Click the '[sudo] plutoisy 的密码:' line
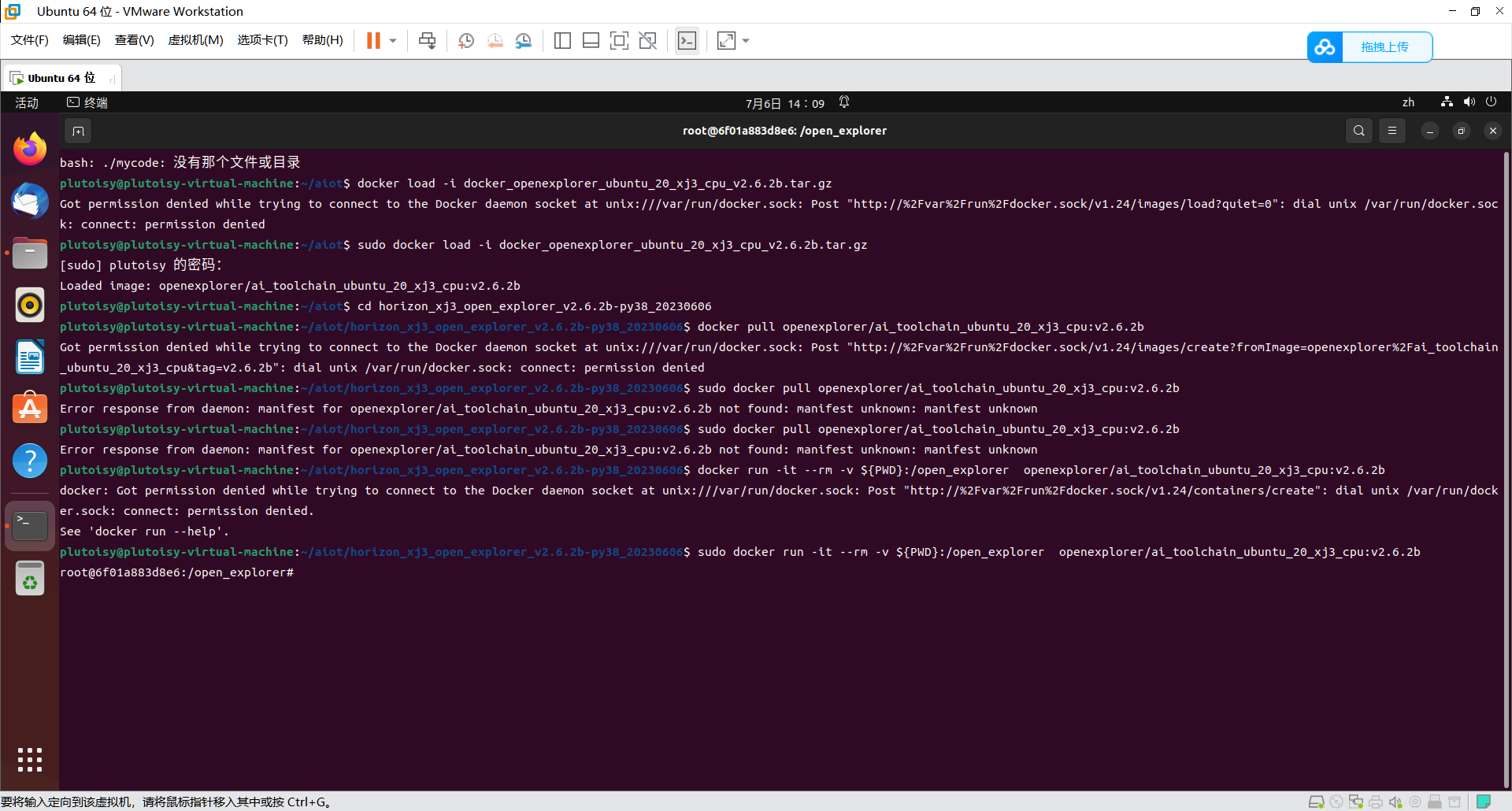Screen dimensions: 1512x811 (141, 265)
